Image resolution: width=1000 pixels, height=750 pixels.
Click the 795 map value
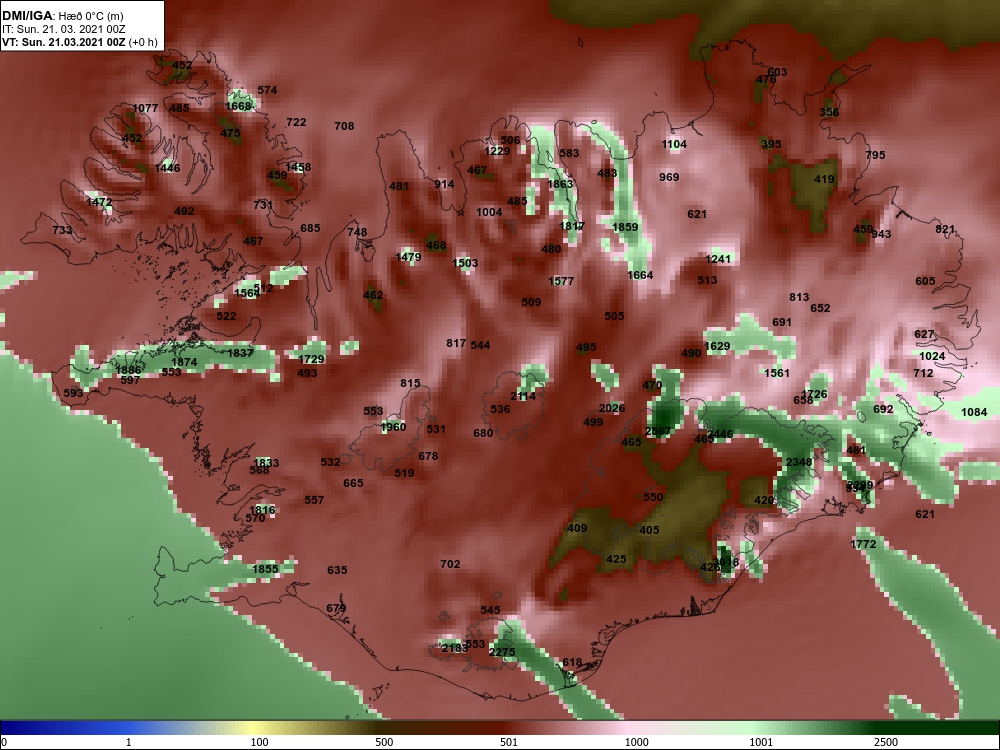pos(875,155)
